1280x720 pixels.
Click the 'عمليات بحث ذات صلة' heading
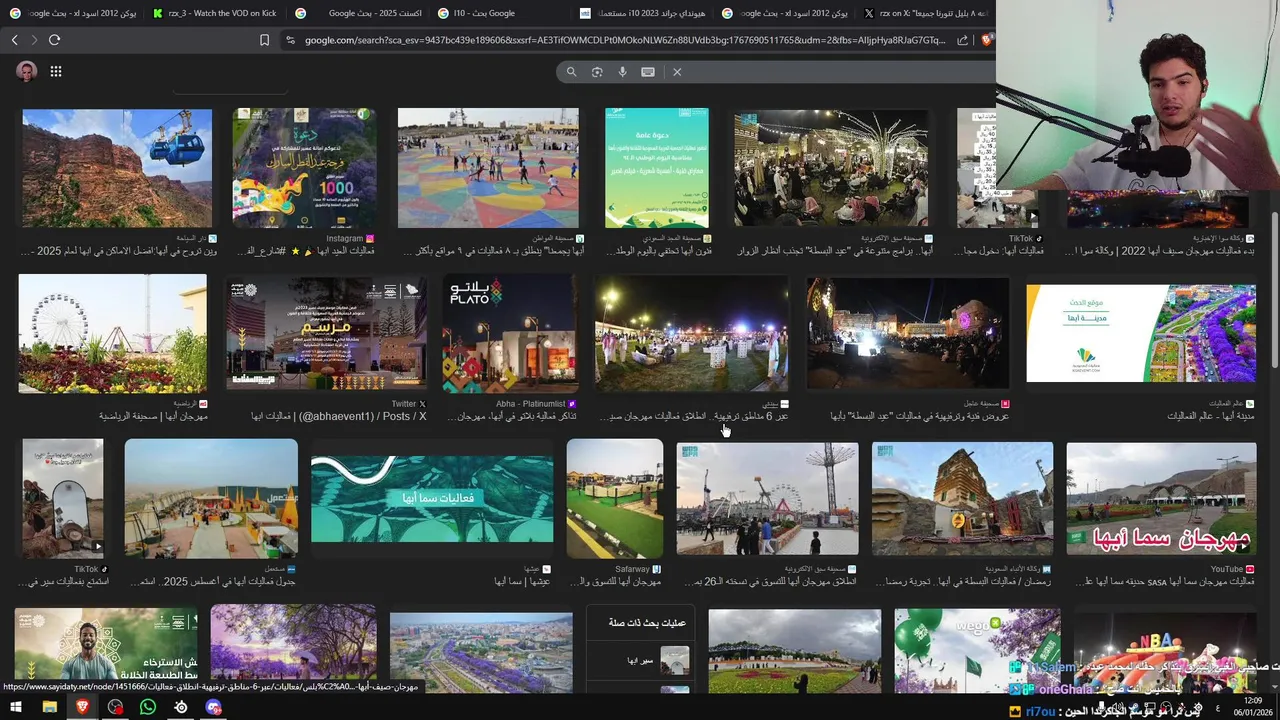pos(647,623)
